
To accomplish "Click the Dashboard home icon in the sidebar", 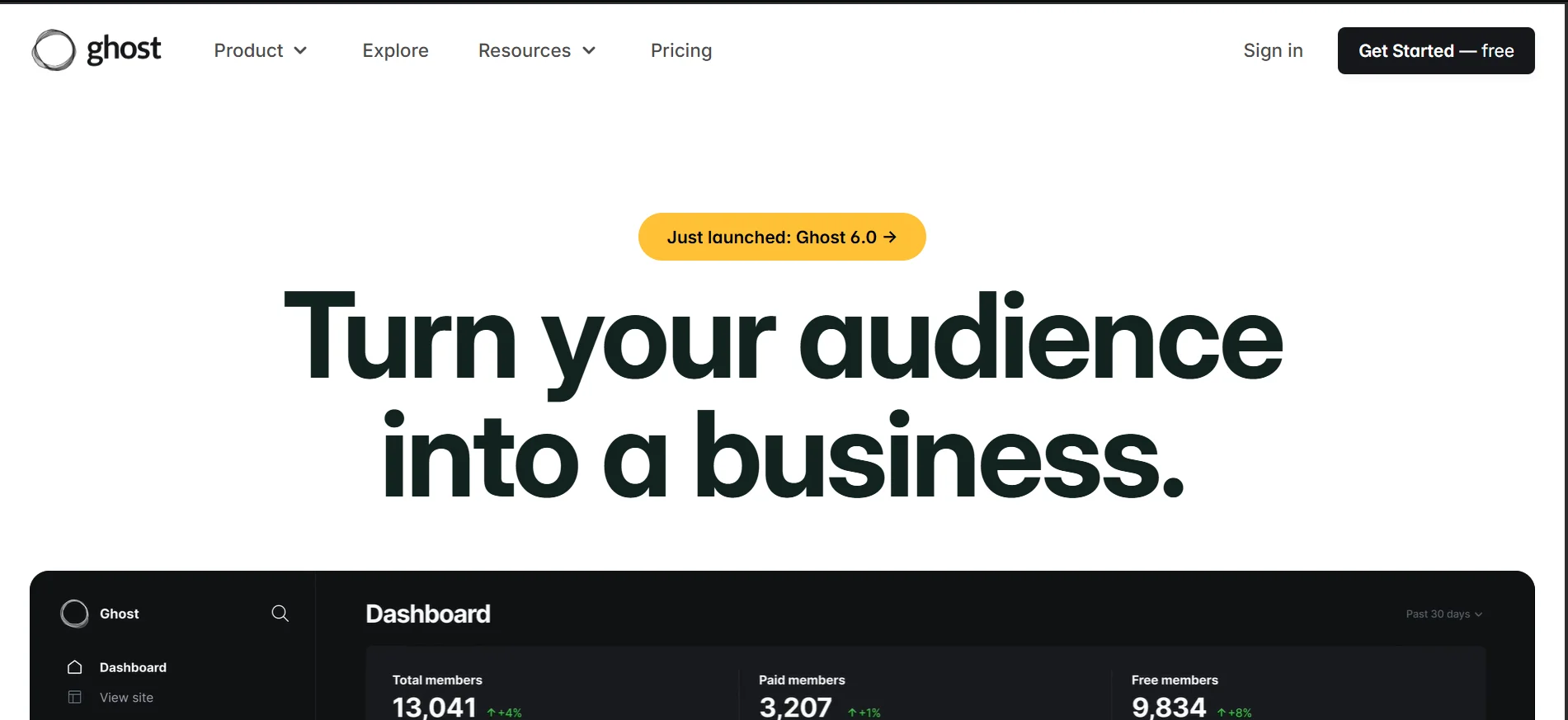I will (x=75, y=667).
